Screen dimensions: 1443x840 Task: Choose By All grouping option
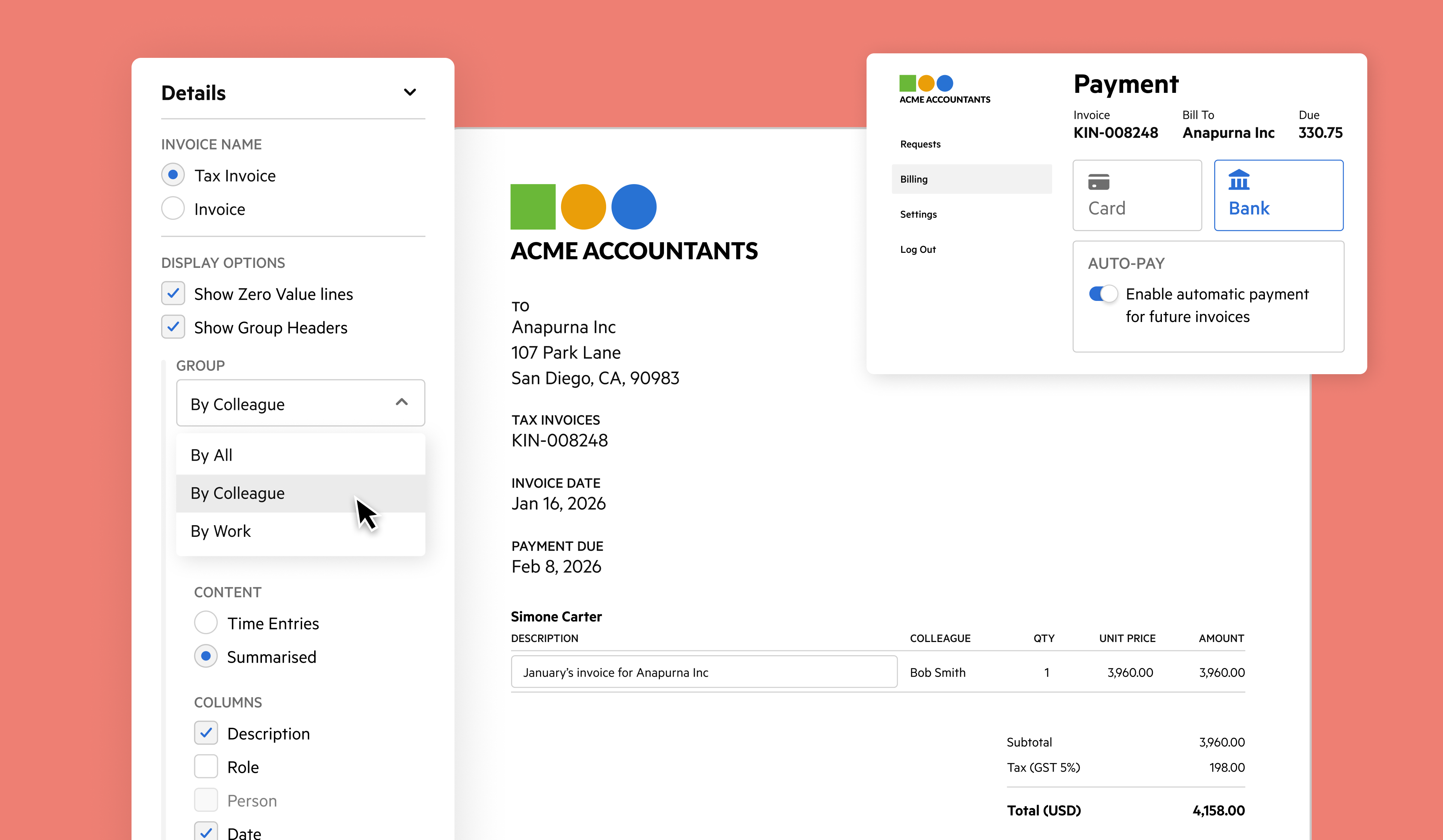click(x=211, y=455)
